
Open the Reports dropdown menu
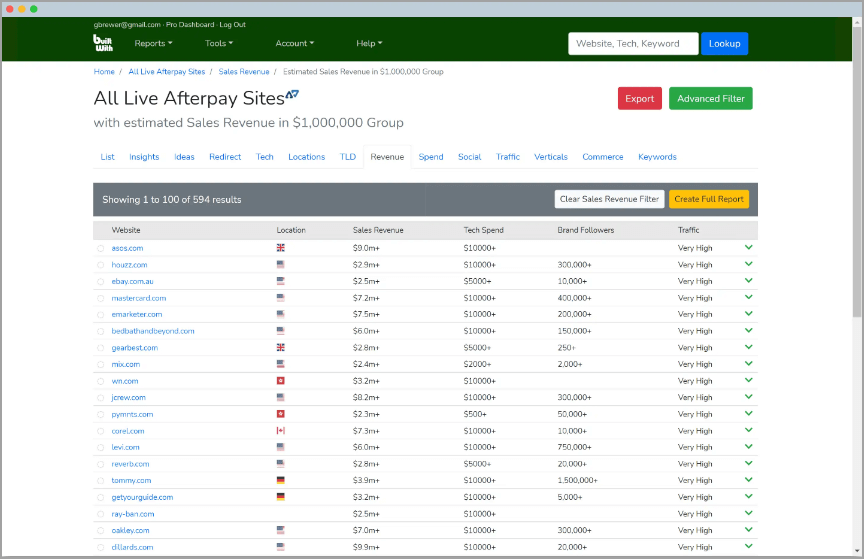click(x=153, y=43)
